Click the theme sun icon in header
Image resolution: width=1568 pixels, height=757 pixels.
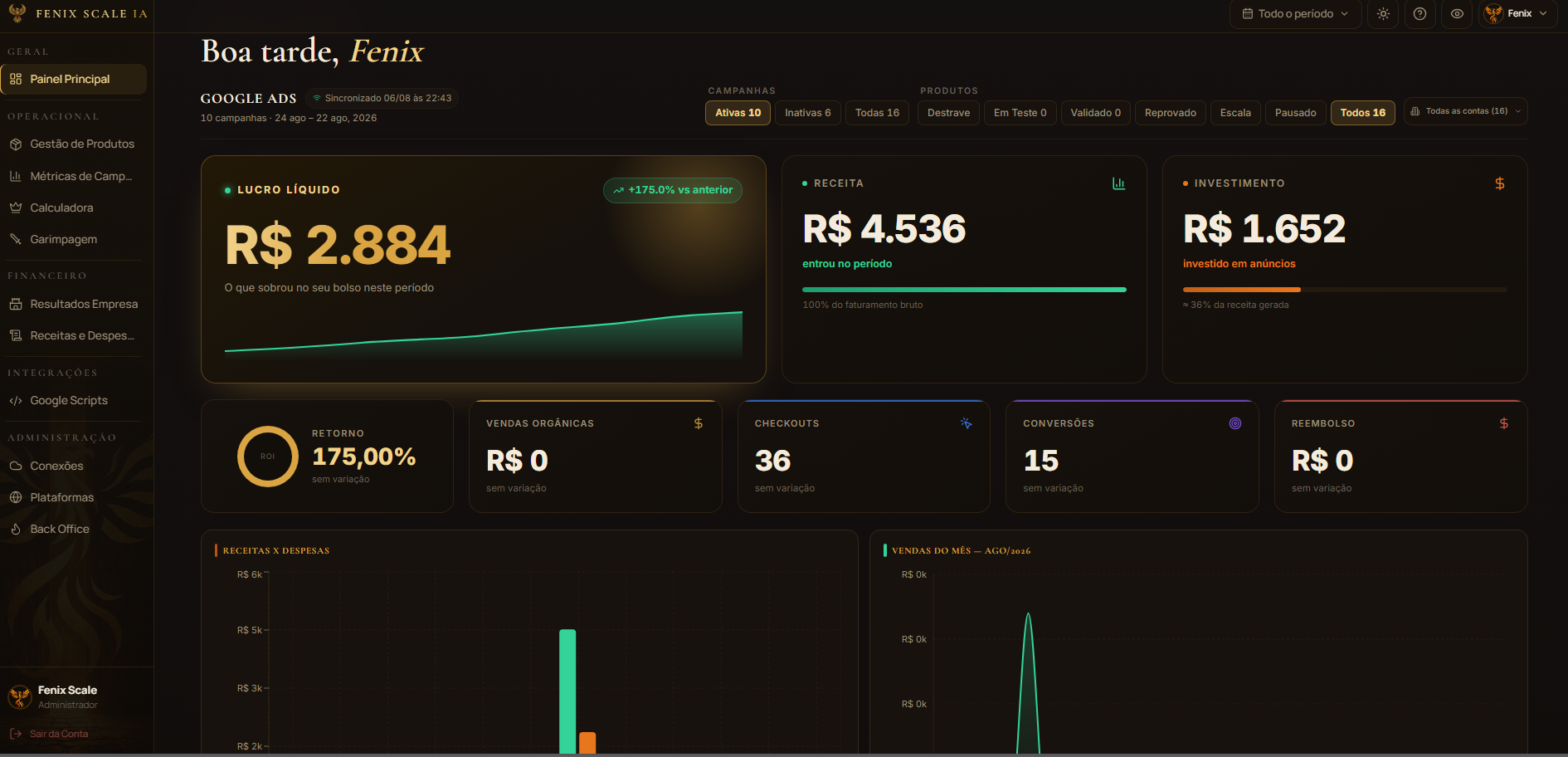1383,14
